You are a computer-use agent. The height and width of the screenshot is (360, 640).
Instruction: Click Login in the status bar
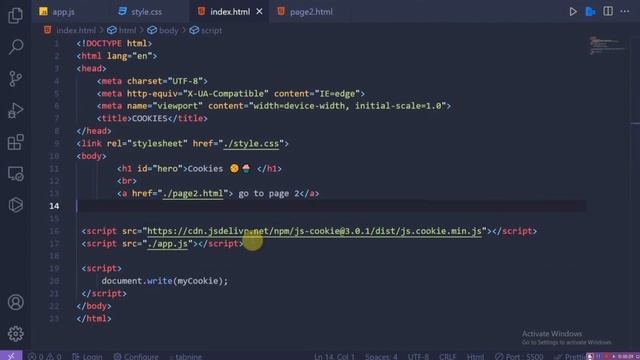(87, 356)
